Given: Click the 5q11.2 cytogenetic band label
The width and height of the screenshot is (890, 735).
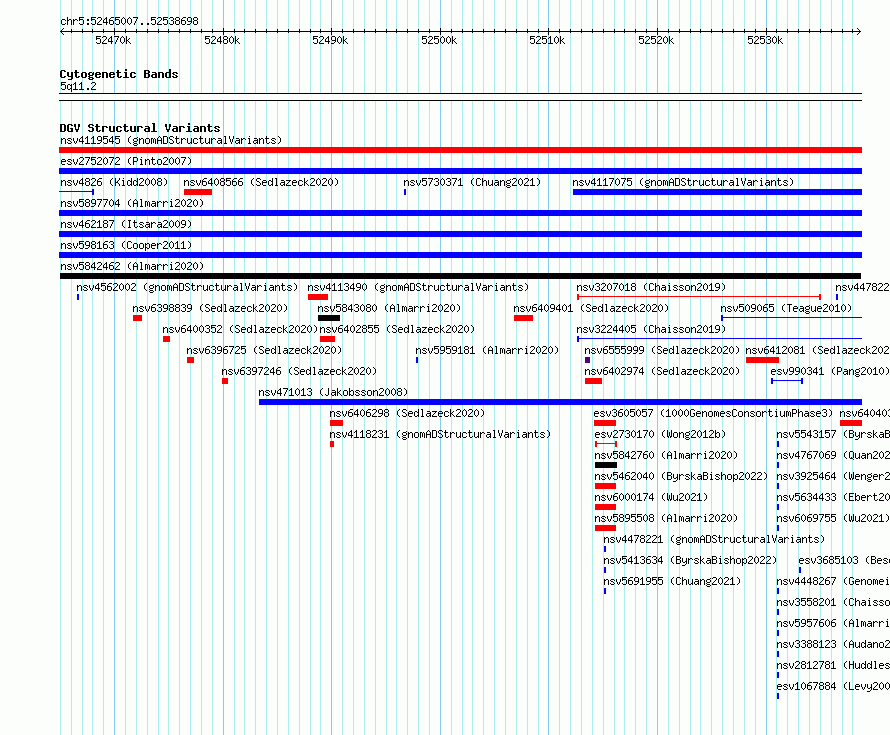Looking at the screenshot, I should (78, 86).
